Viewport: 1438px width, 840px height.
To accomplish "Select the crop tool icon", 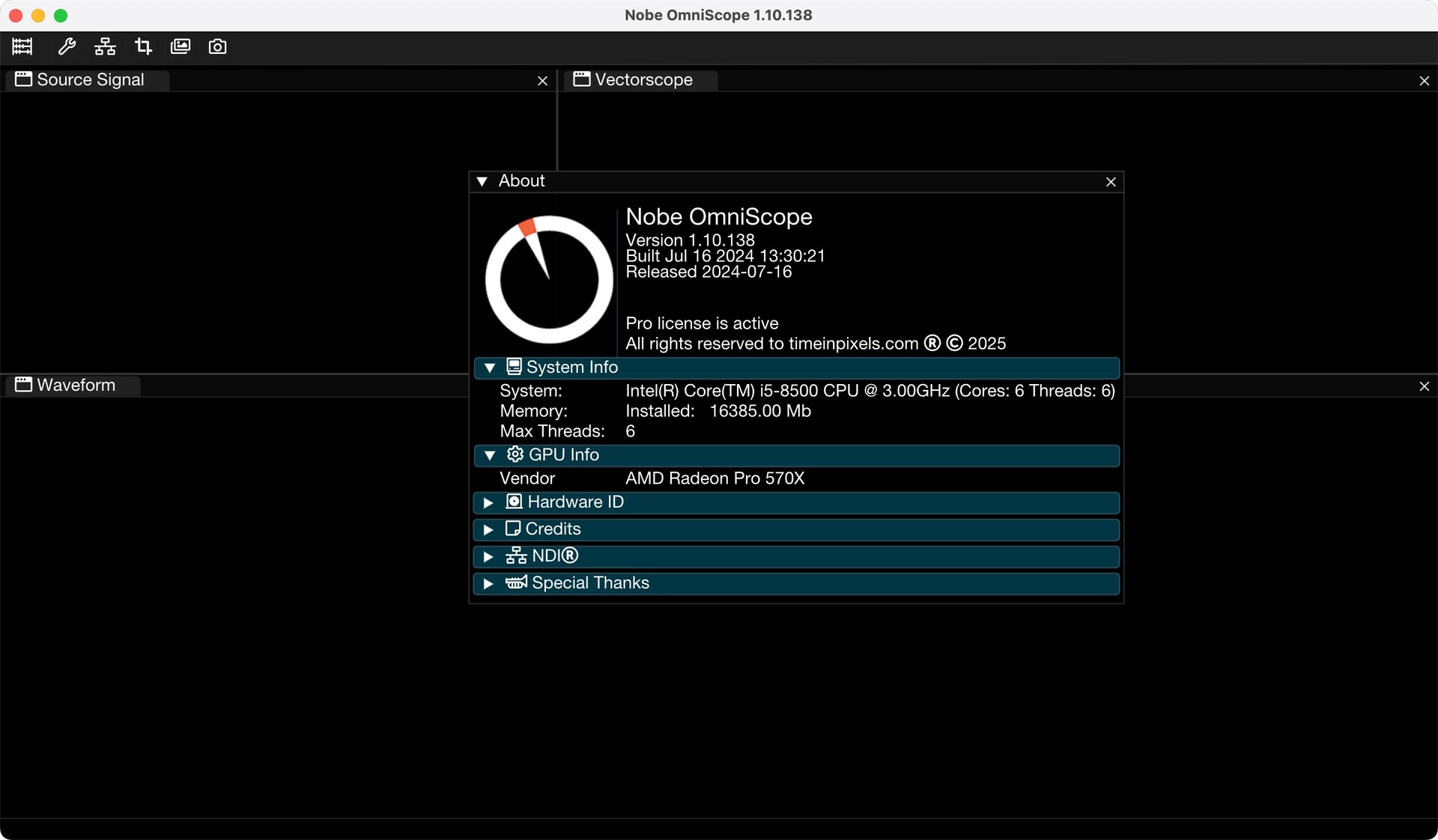I will point(143,46).
